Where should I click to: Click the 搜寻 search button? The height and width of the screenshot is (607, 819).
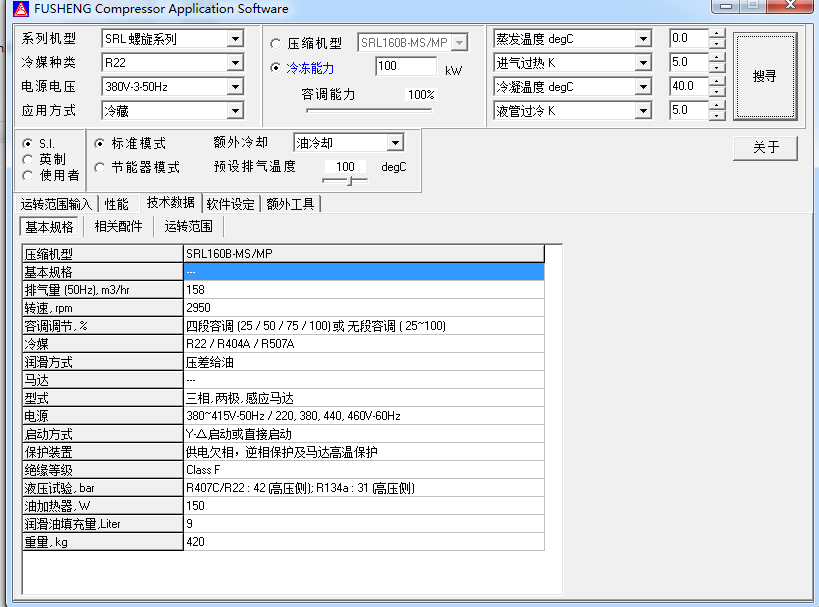765,76
